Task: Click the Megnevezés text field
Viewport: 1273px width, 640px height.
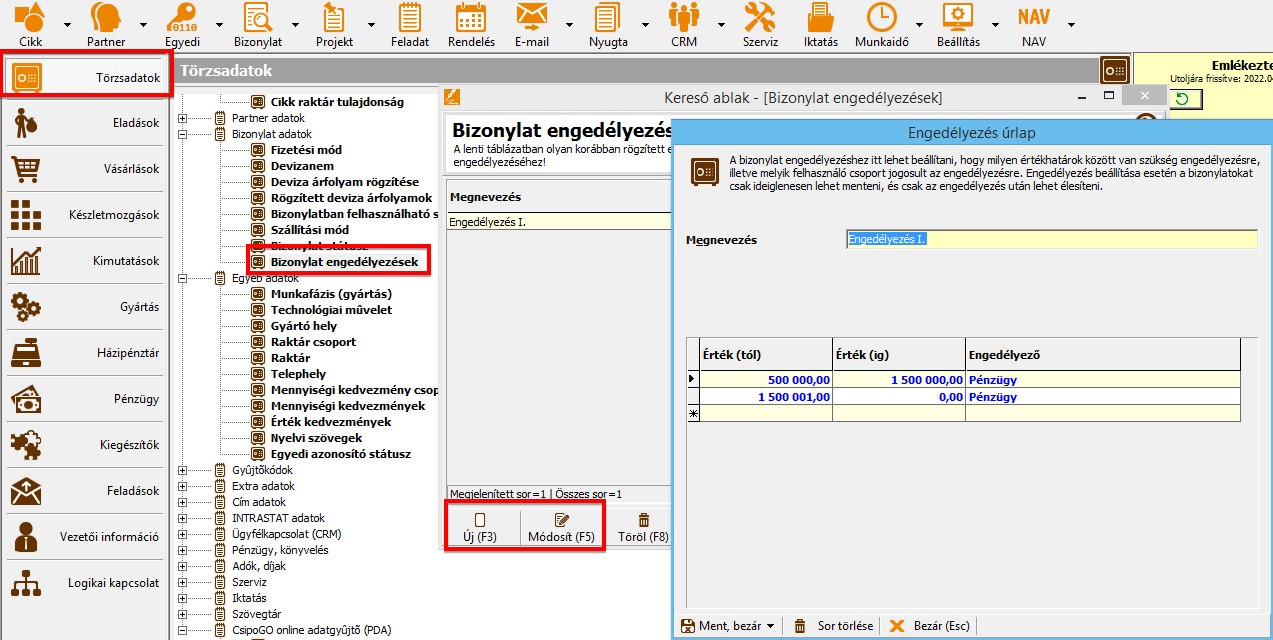Action: (x=1050, y=239)
